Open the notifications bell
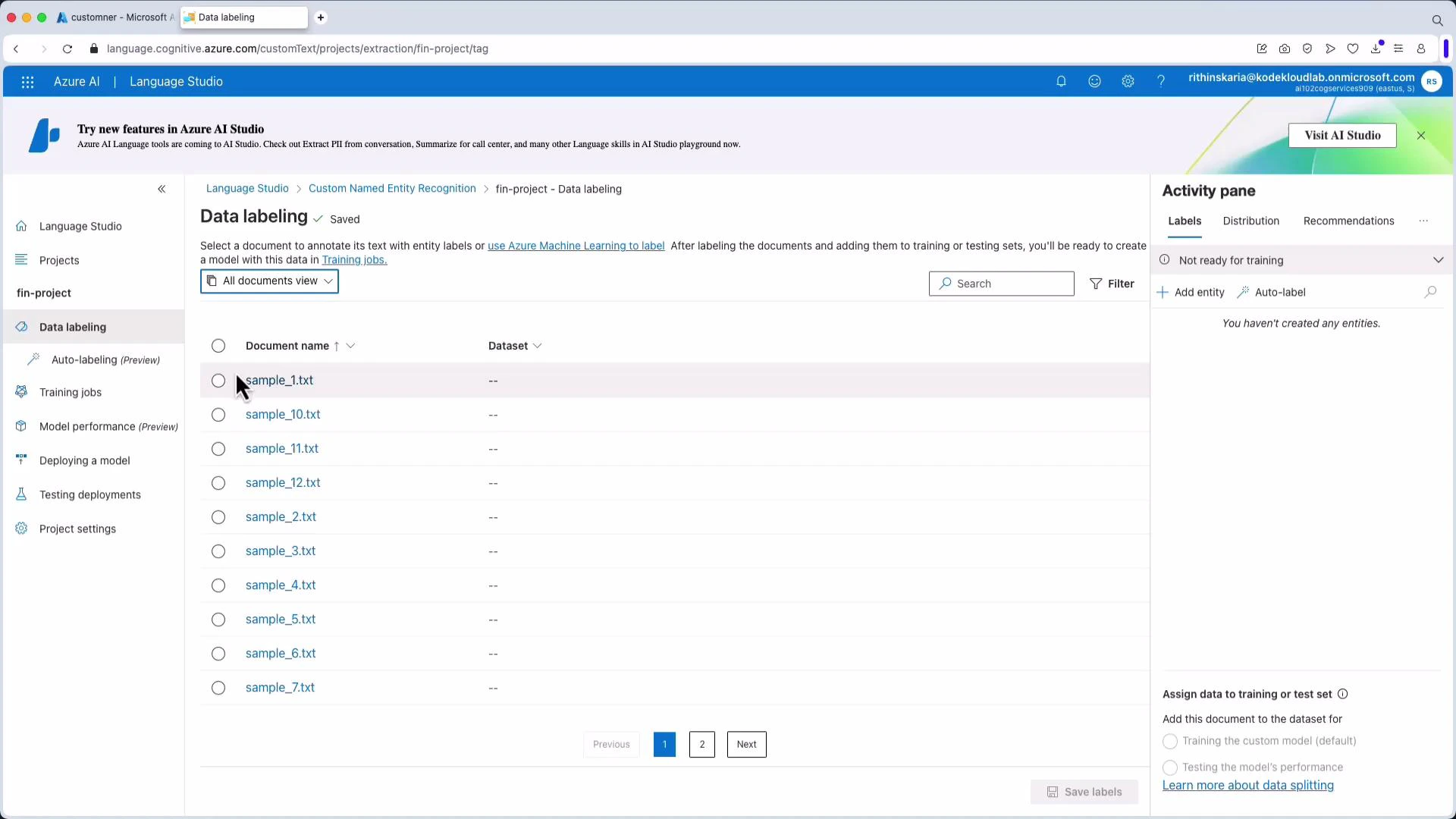The height and width of the screenshot is (819, 1456). point(1061,81)
